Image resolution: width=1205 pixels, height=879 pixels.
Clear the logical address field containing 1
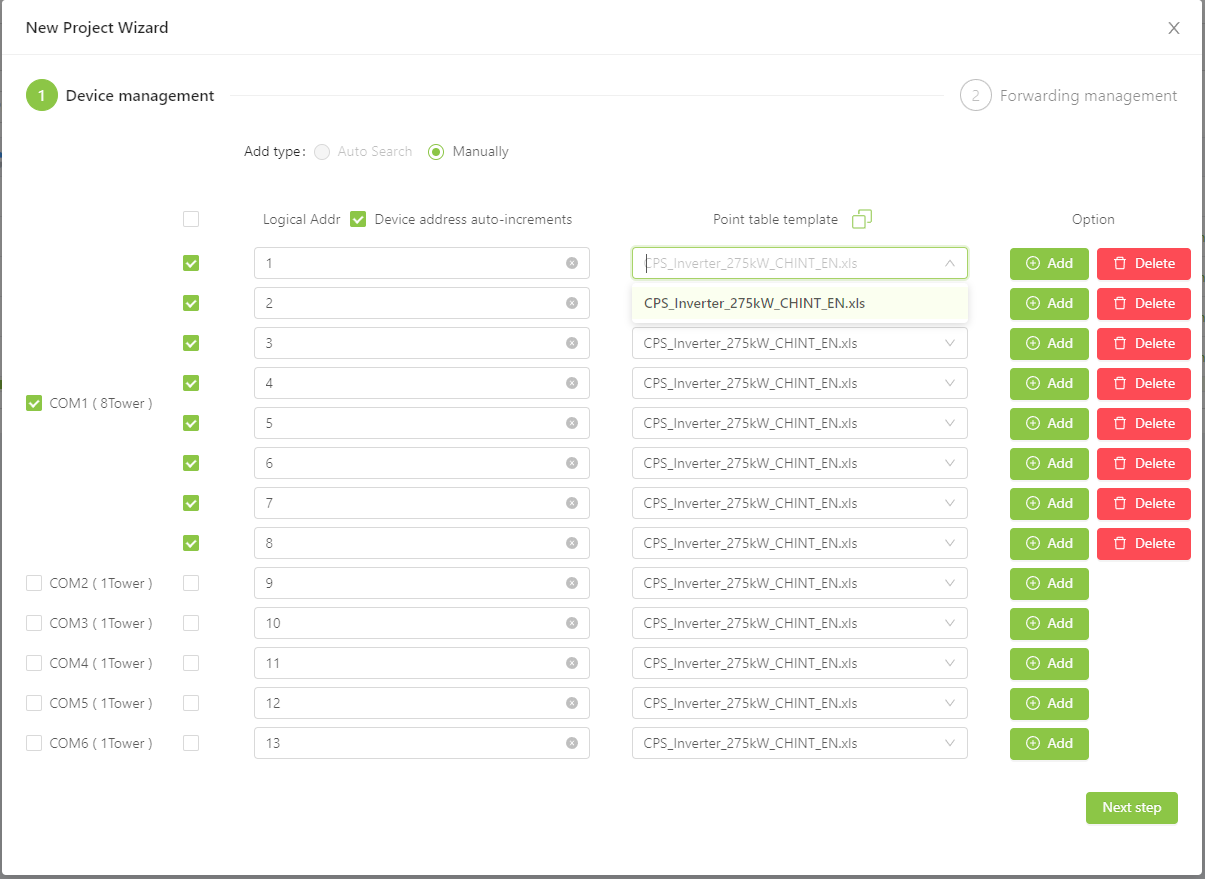[x=572, y=263]
